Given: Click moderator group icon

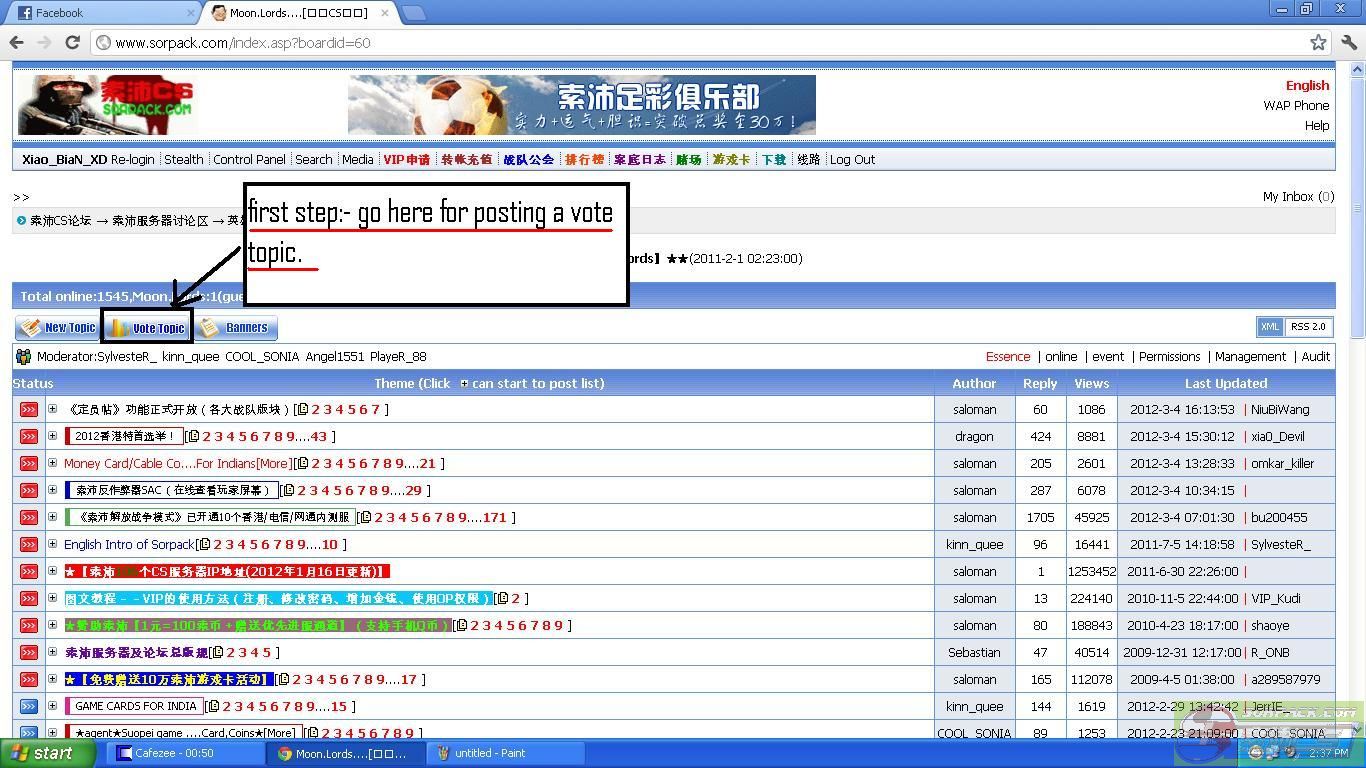Looking at the screenshot, I should click(23, 357).
